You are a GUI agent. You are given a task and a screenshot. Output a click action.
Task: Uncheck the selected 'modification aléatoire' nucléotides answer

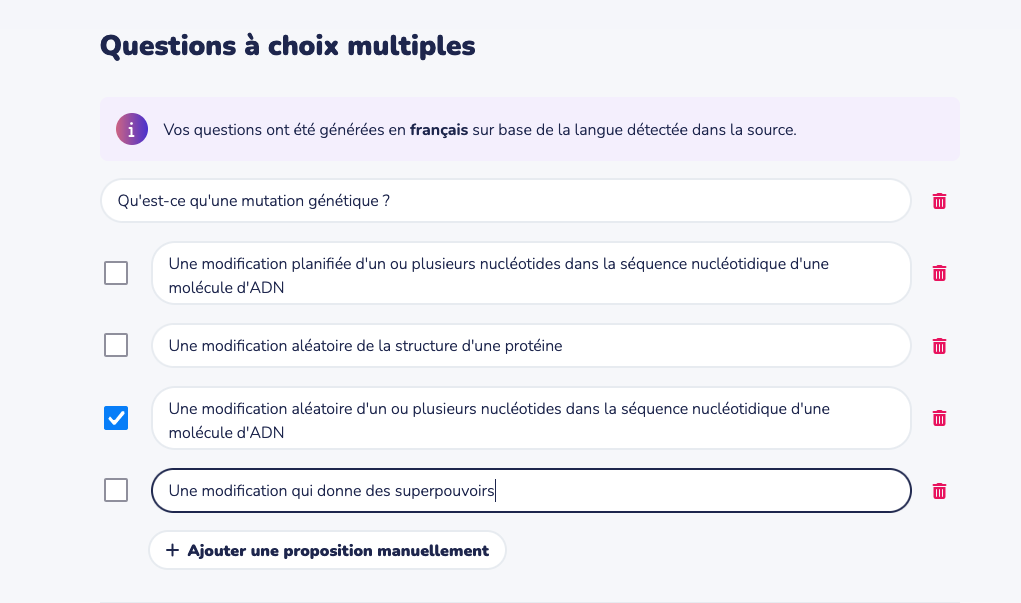(116, 418)
